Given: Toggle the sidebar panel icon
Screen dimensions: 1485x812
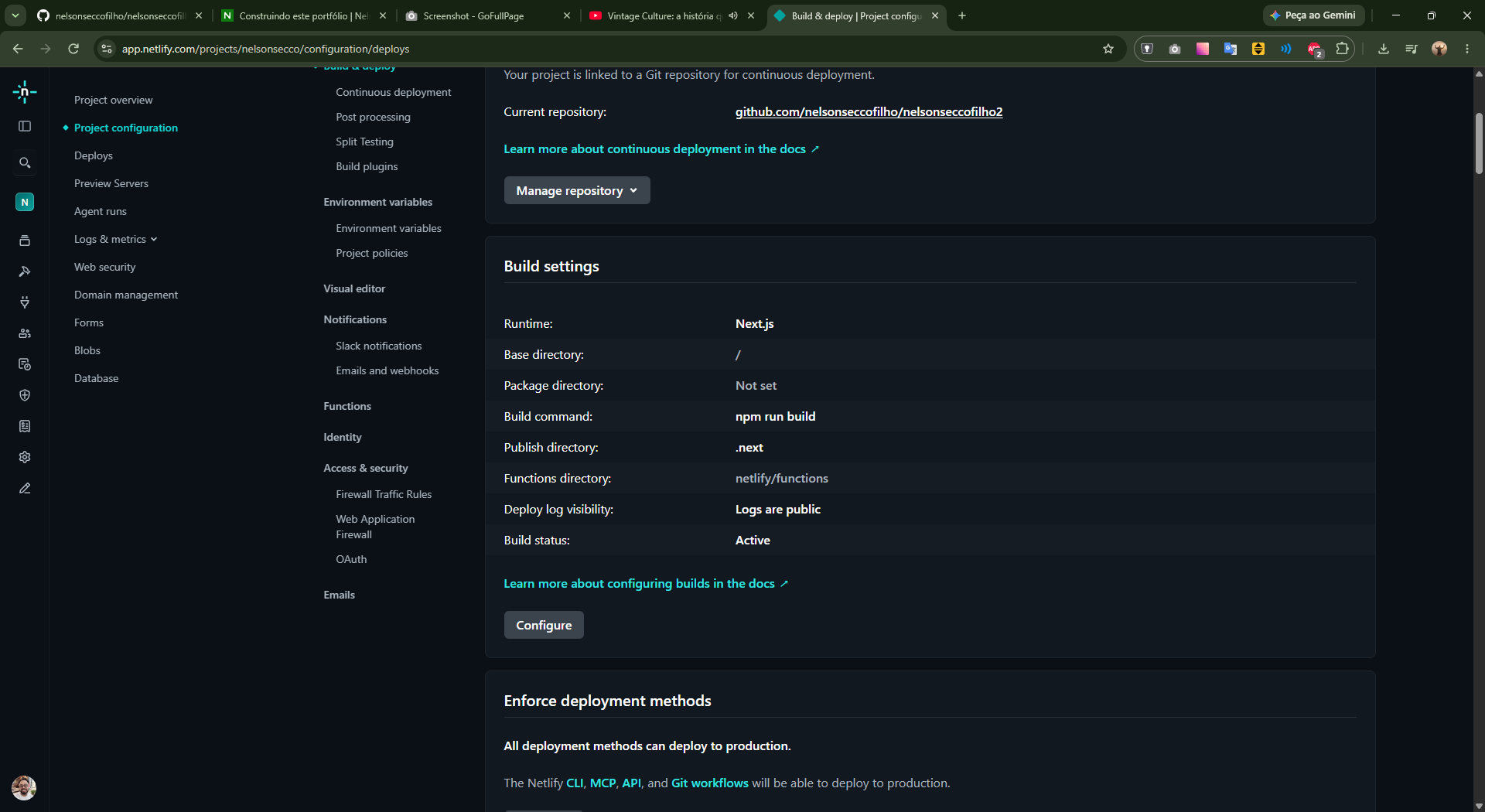Looking at the screenshot, I should (25, 126).
